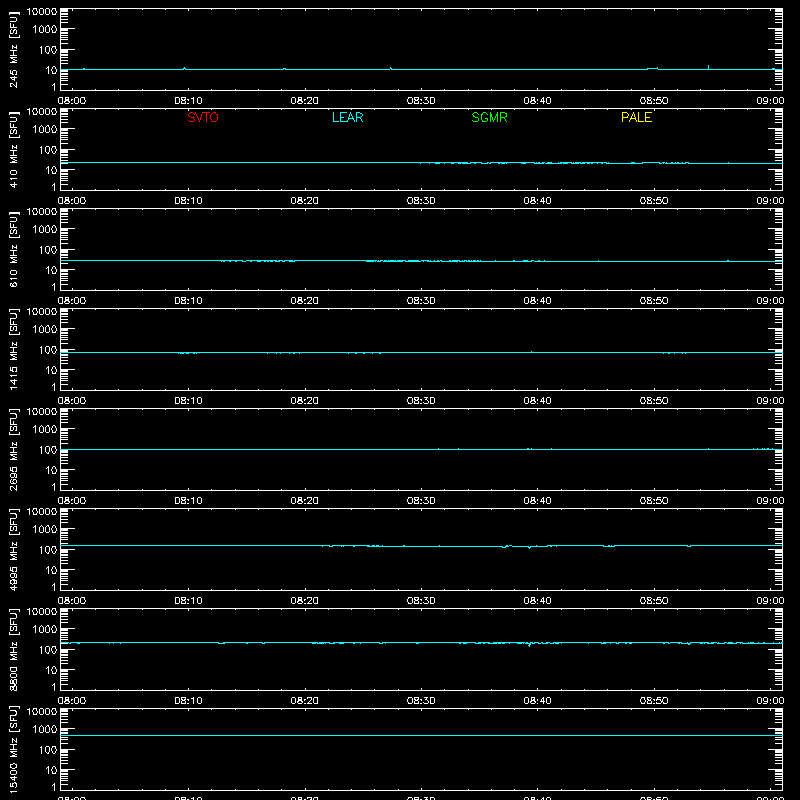
Task: Select the 2695 MHz [SFU] axis title
Action: coord(14,449)
